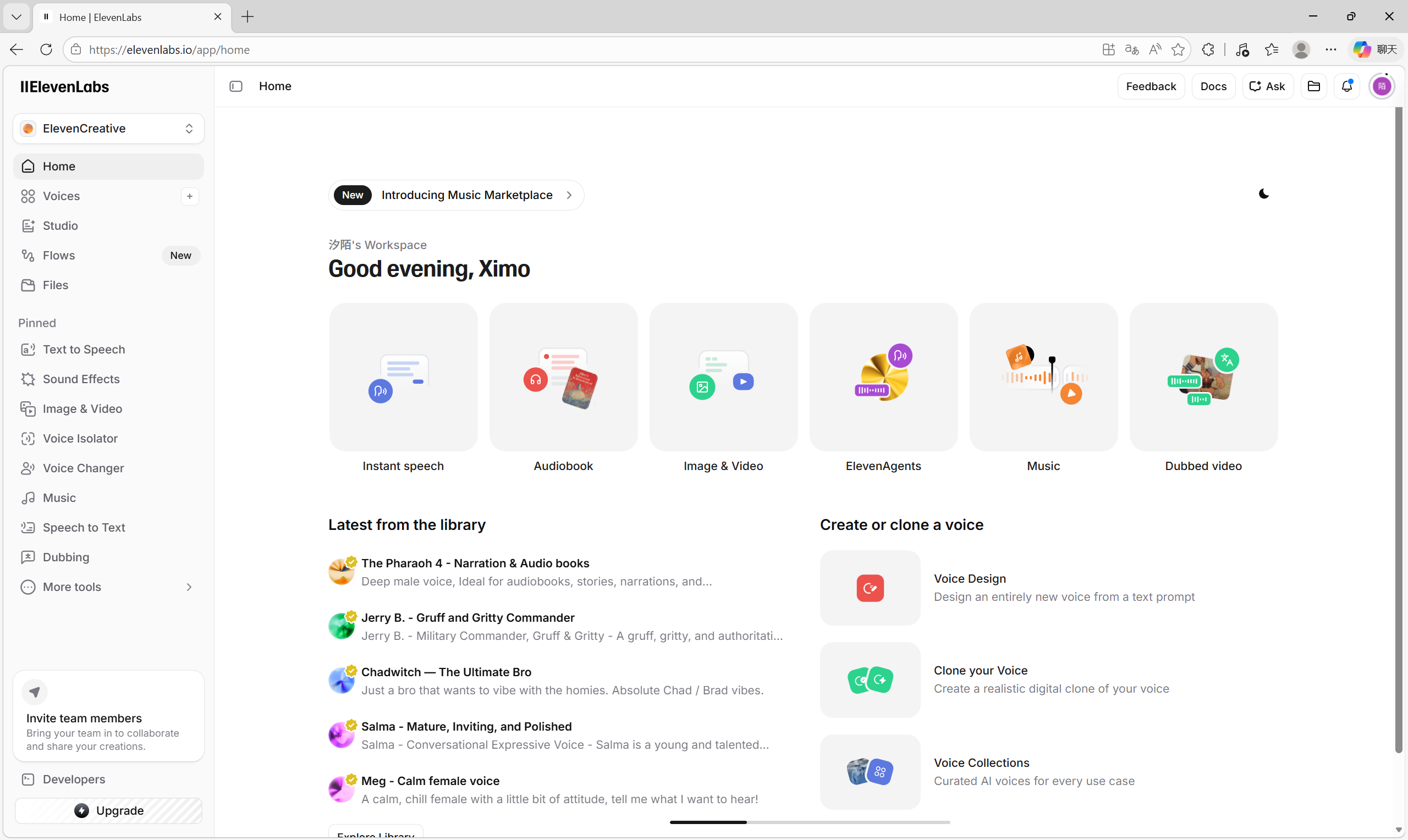Open pinned Sound Effects tool

108,379
